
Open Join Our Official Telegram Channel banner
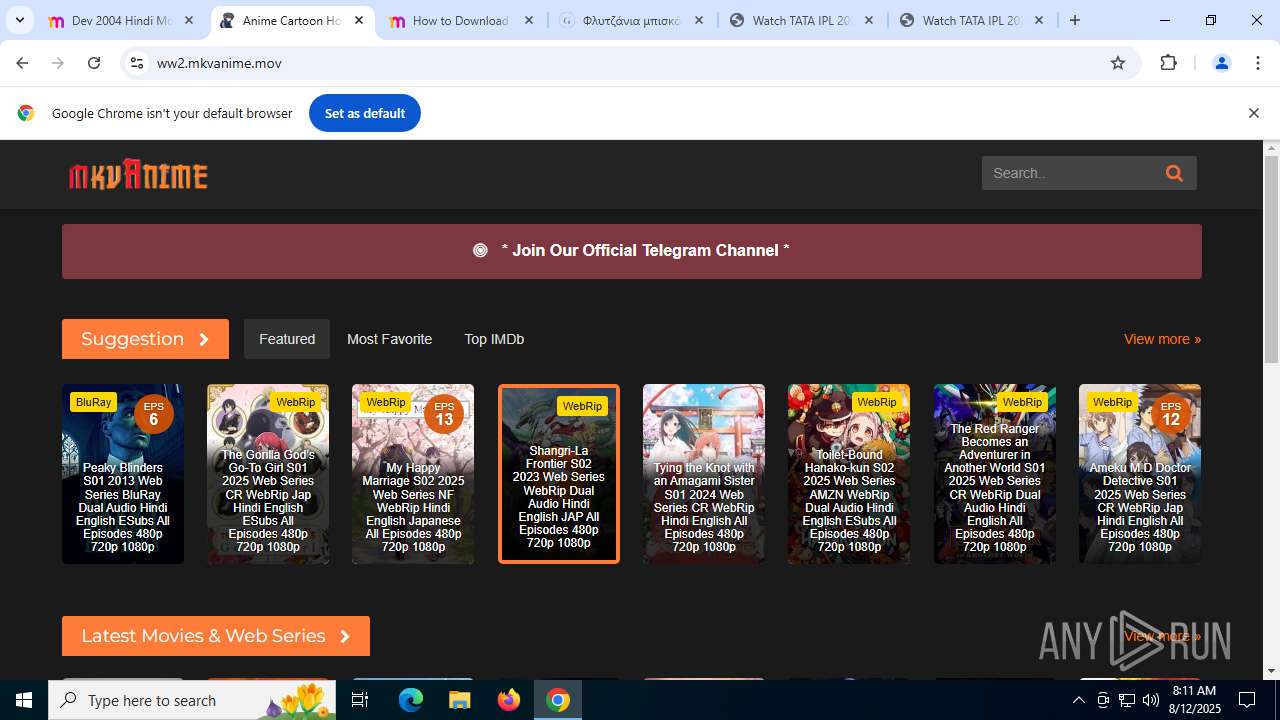[632, 251]
